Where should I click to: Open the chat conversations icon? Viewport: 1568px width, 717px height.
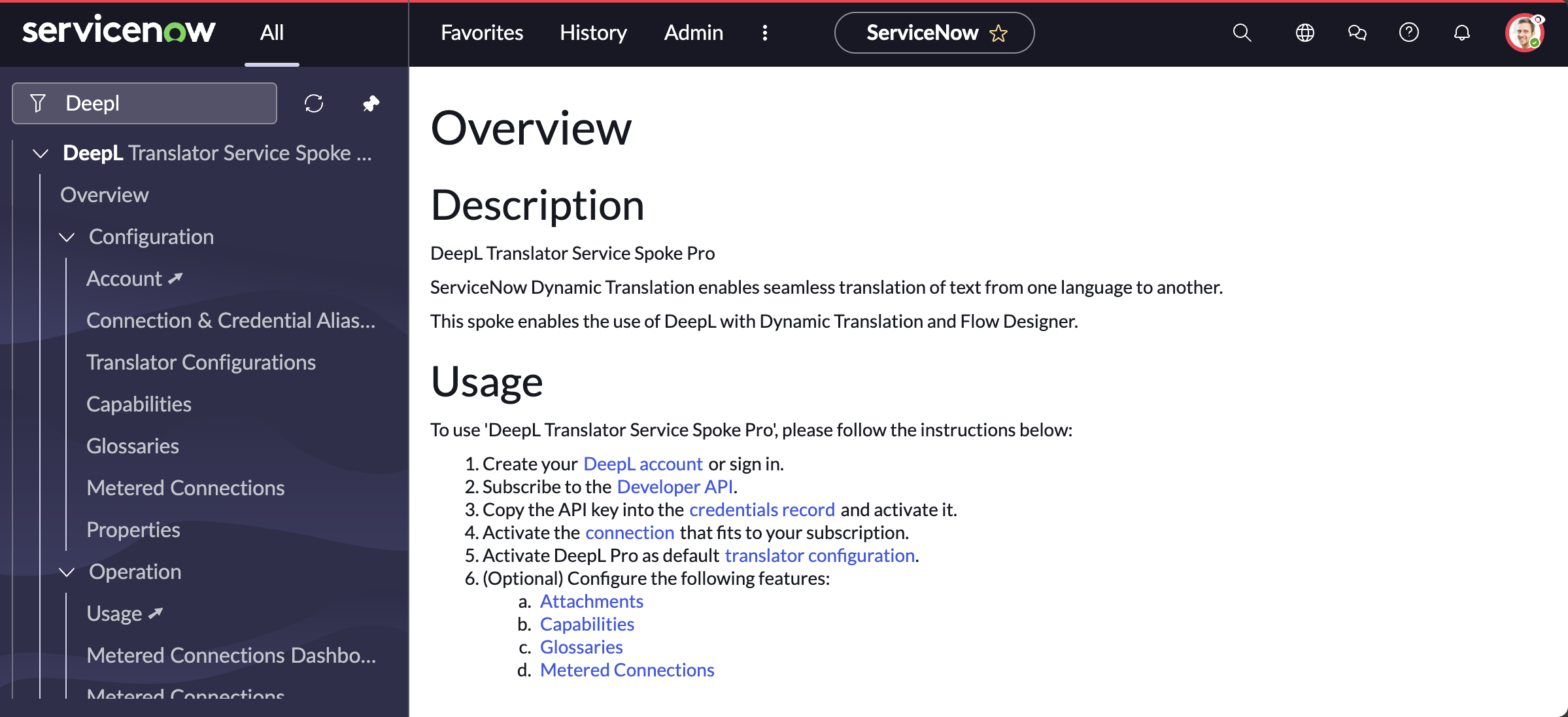(1357, 33)
